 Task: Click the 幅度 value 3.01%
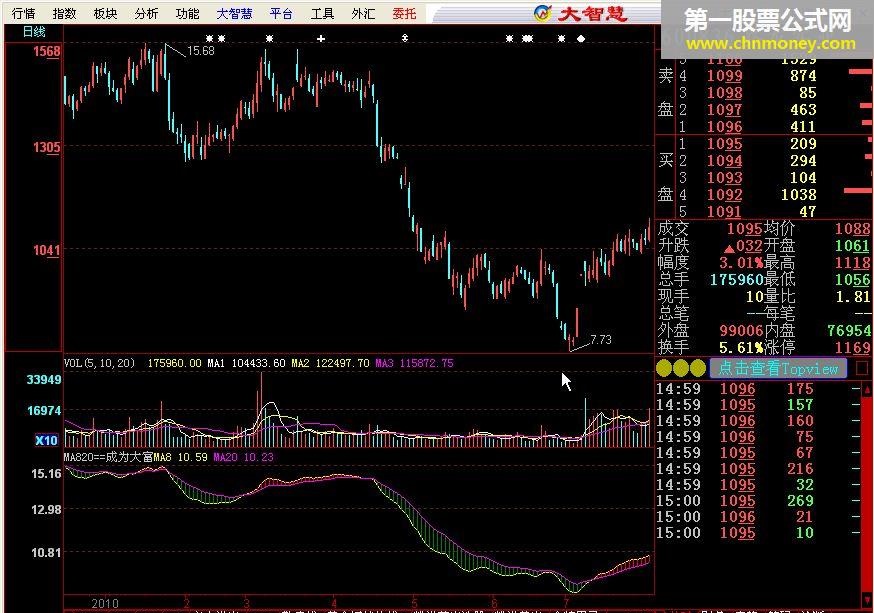[x=741, y=262]
